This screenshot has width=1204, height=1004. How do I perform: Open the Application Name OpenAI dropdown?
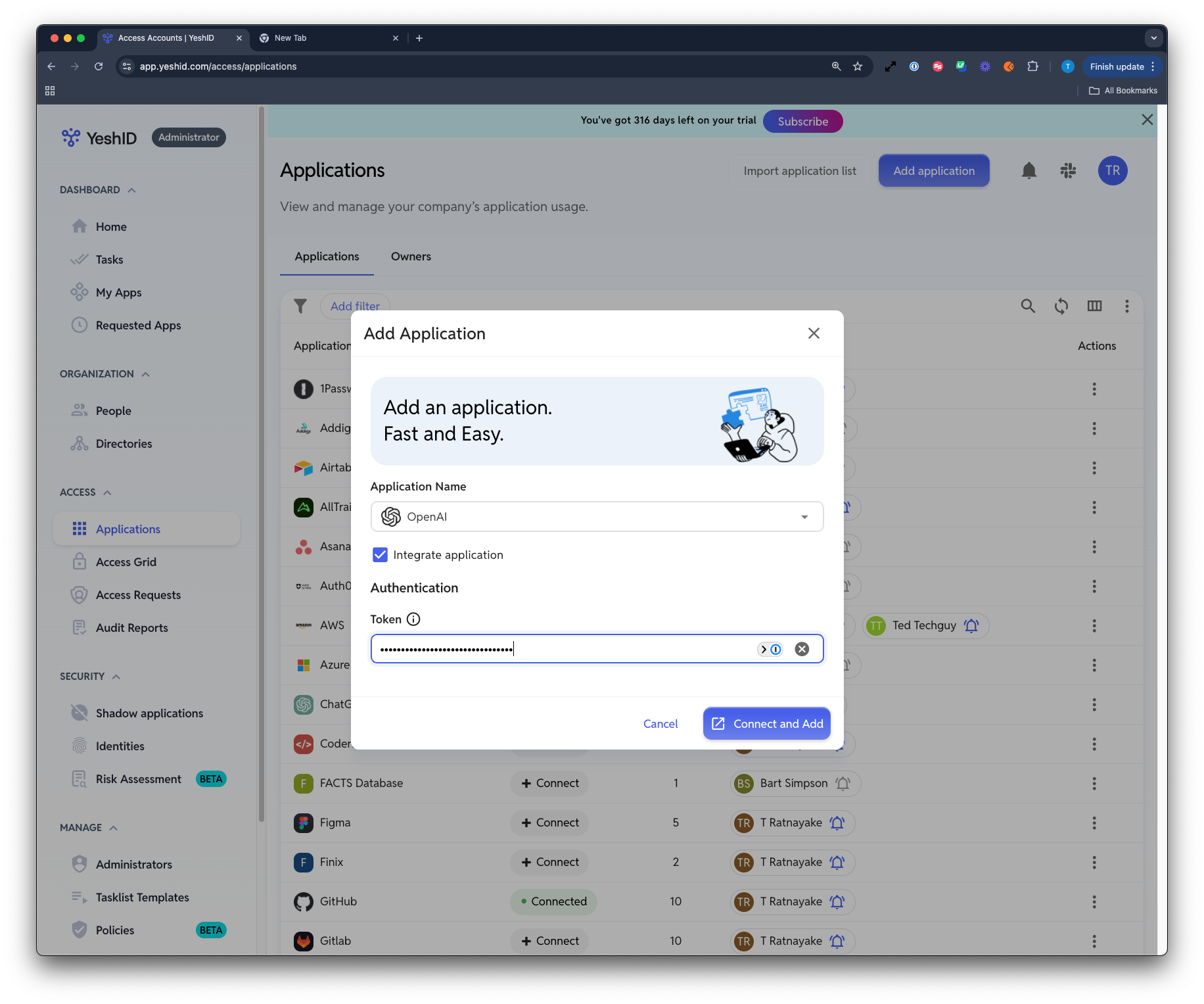click(597, 517)
